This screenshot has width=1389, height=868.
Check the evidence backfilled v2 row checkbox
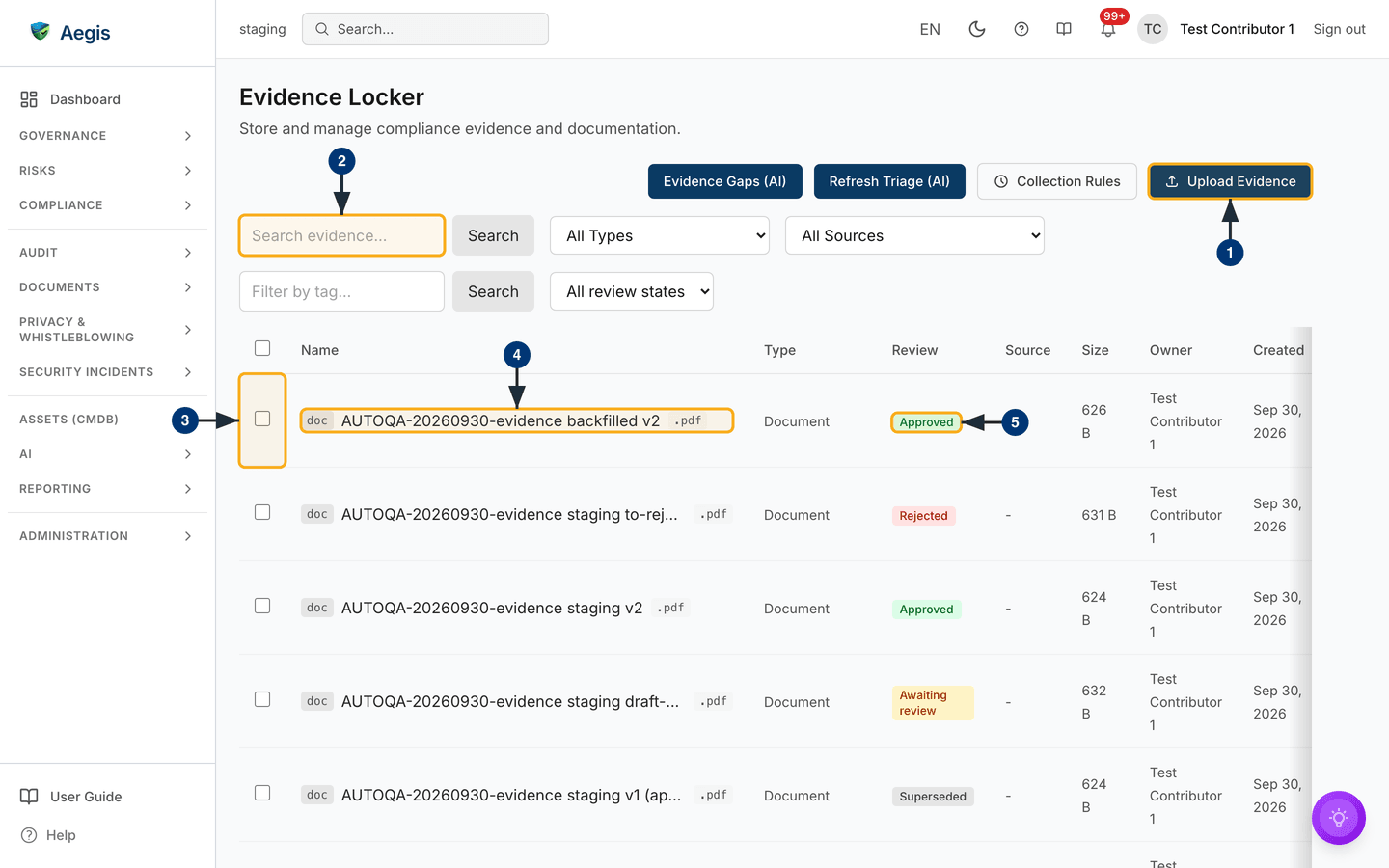pyautogui.click(x=262, y=419)
